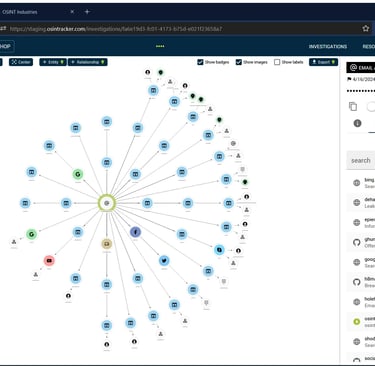Click the Center graph button
This screenshot has width=375, height=366.
(x=21, y=62)
